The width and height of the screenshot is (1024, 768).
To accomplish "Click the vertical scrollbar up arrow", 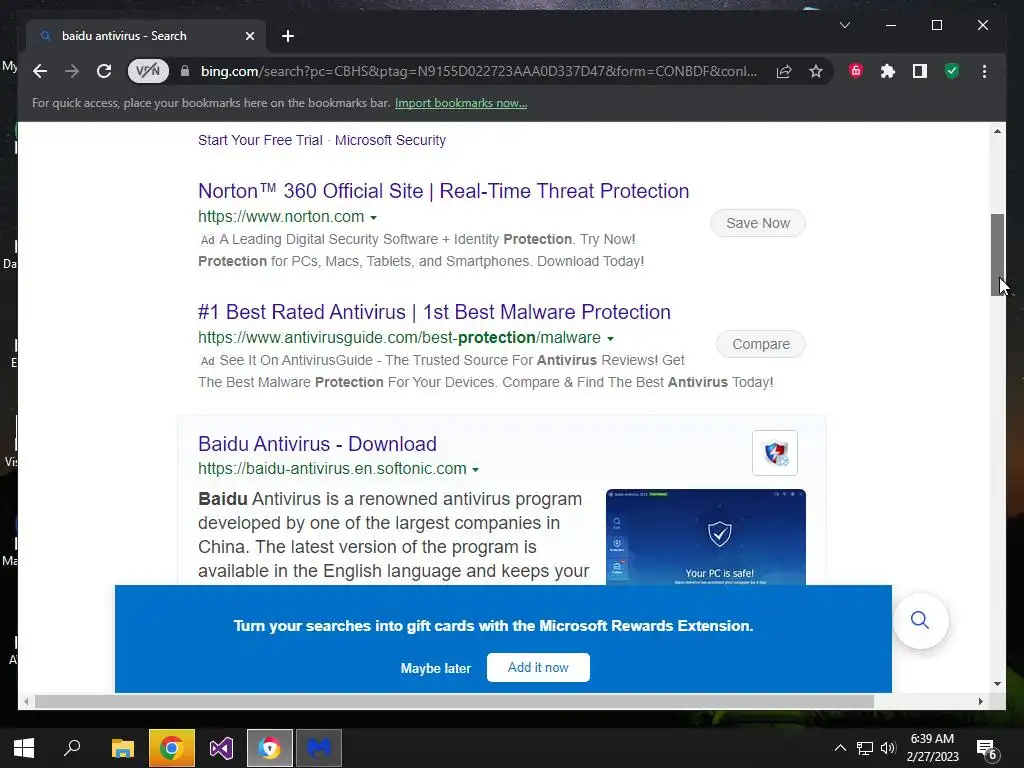I will pos(997,131).
